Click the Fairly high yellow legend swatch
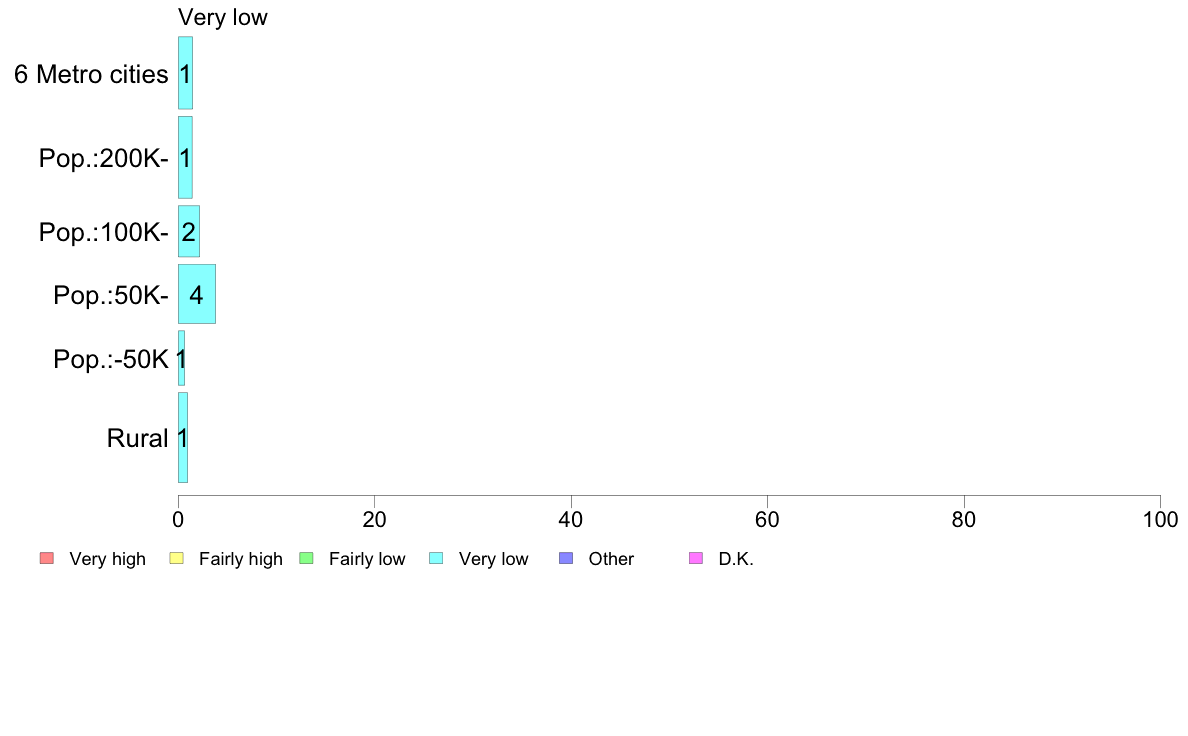 [177, 559]
